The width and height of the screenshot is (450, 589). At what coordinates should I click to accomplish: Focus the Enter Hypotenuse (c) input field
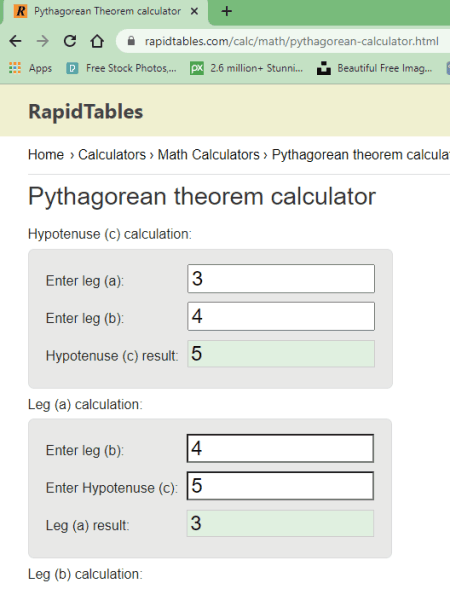[280, 486]
